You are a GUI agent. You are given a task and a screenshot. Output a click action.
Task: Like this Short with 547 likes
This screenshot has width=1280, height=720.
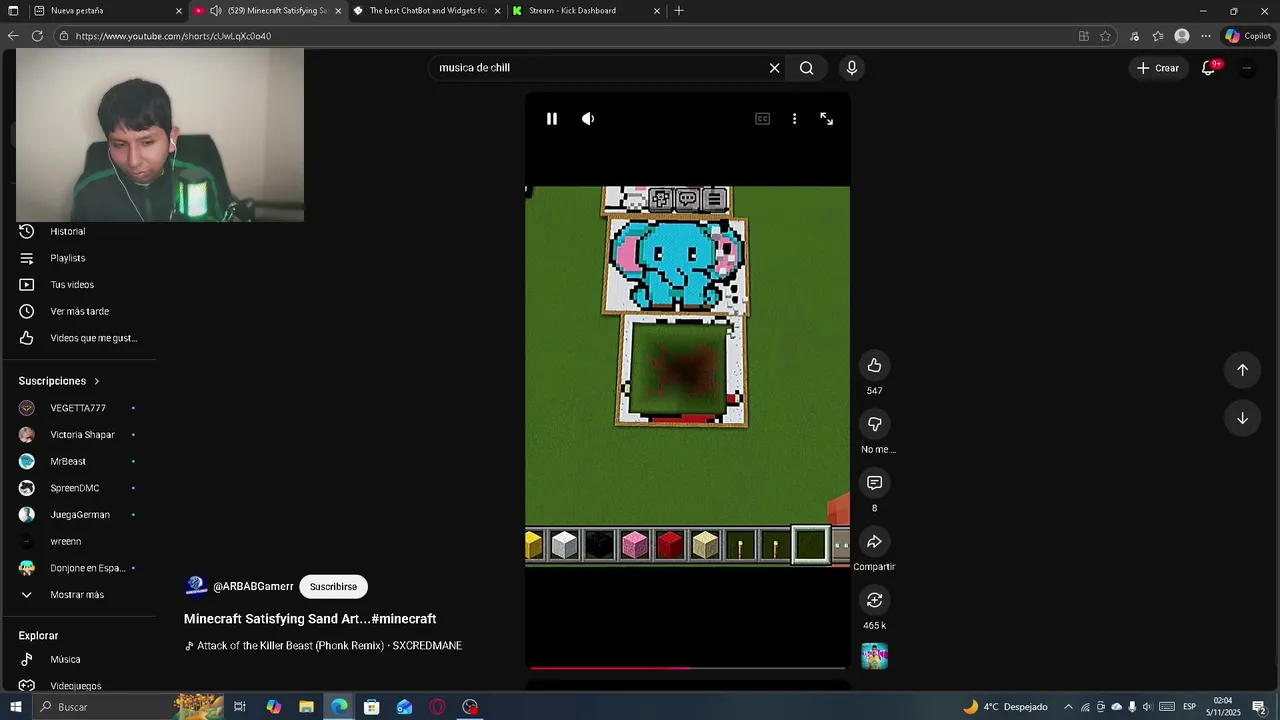click(x=874, y=366)
